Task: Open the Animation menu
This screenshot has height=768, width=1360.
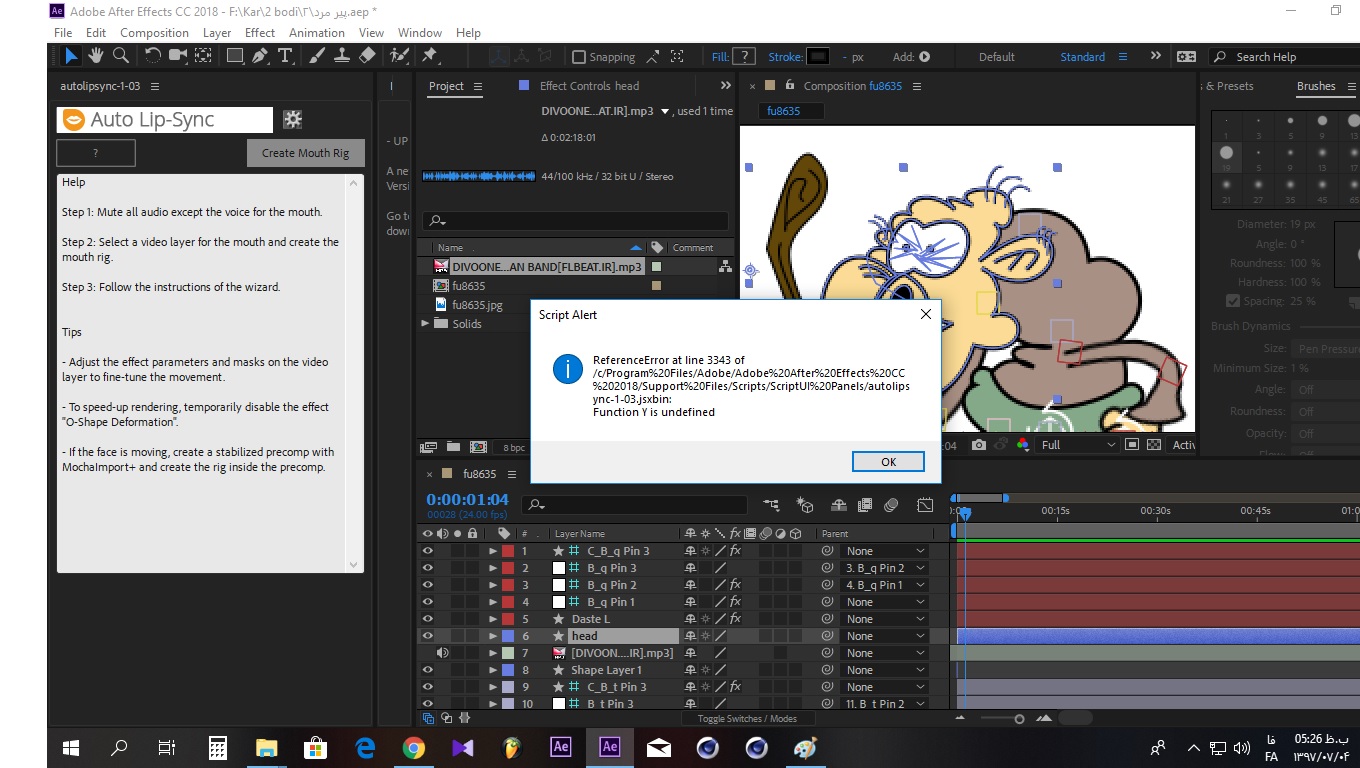Action: point(317,32)
